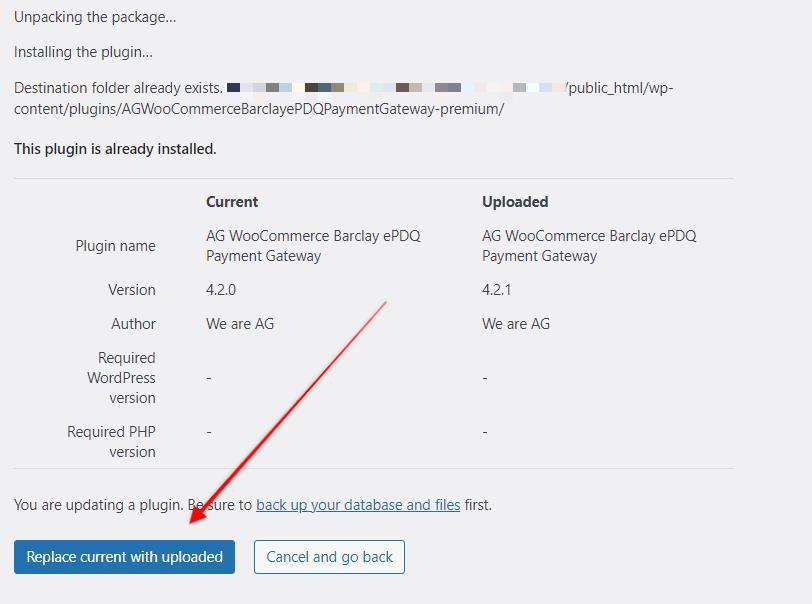Click the This plugin is already installed message

point(115,149)
